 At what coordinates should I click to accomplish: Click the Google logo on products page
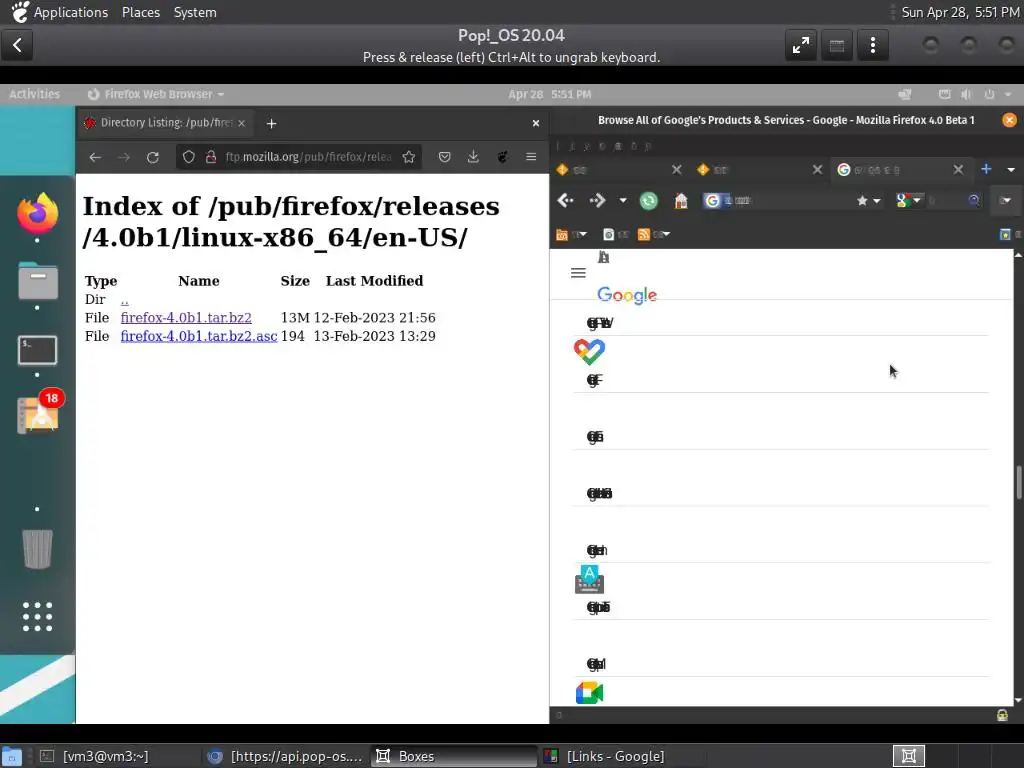pos(627,295)
